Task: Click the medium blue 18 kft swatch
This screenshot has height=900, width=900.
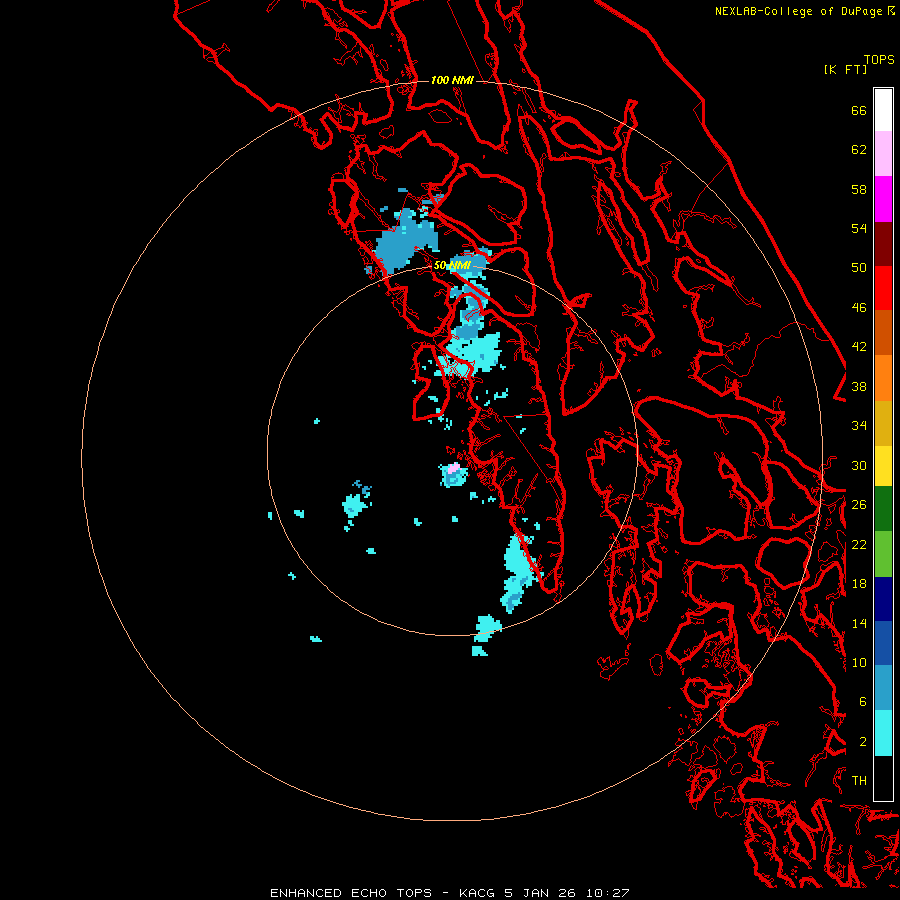Action: [883, 643]
